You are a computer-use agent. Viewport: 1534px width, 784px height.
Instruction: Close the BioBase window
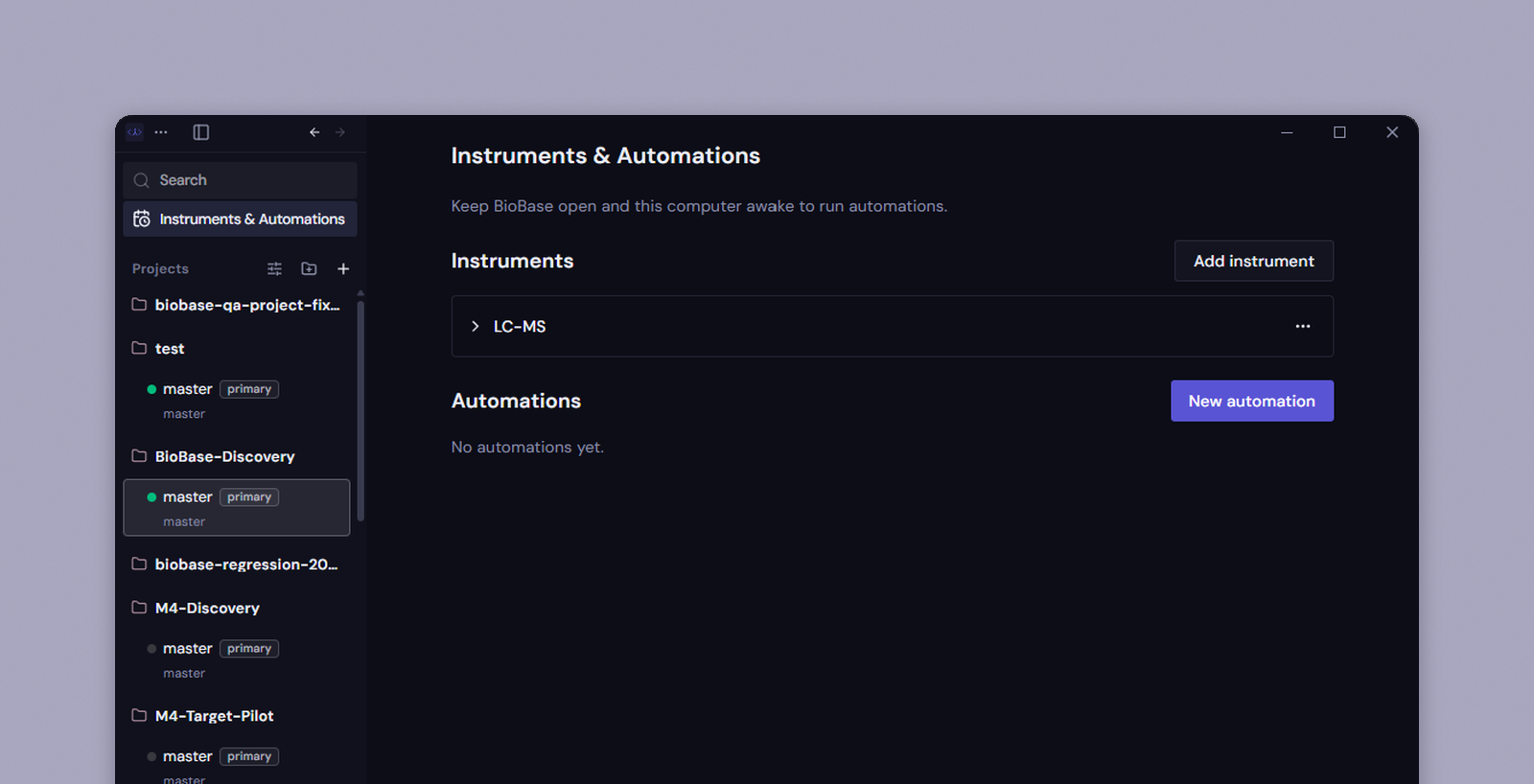point(1392,132)
